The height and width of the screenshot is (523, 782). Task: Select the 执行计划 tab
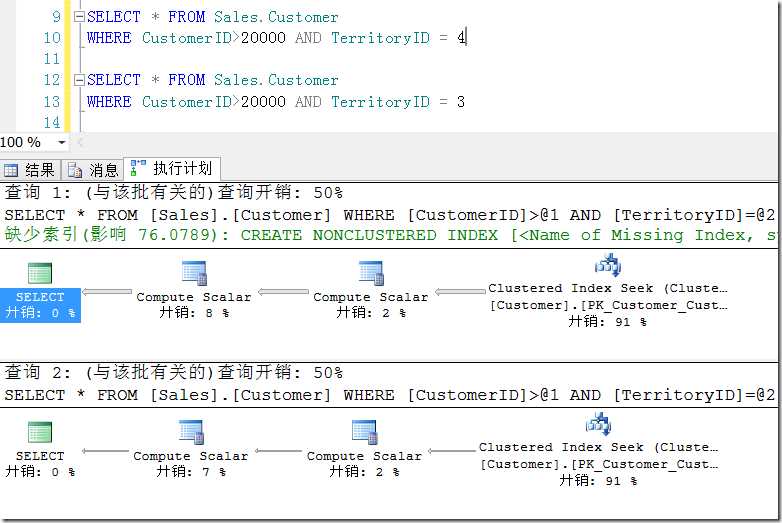[172, 169]
